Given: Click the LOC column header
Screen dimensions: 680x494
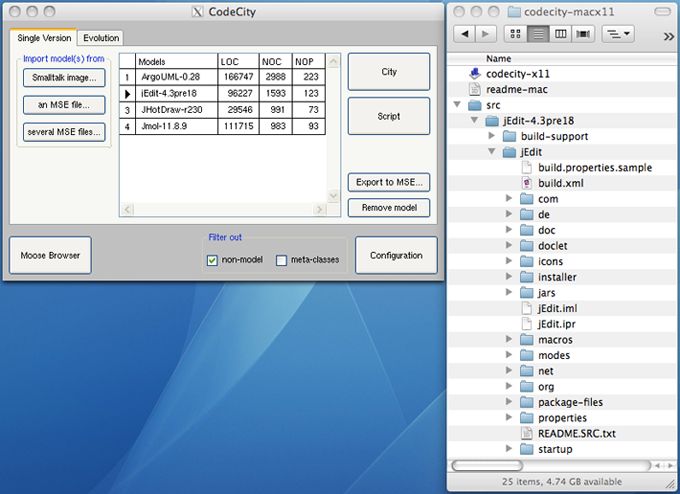Looking at the screenshot, I should click(x=238, y=62).
